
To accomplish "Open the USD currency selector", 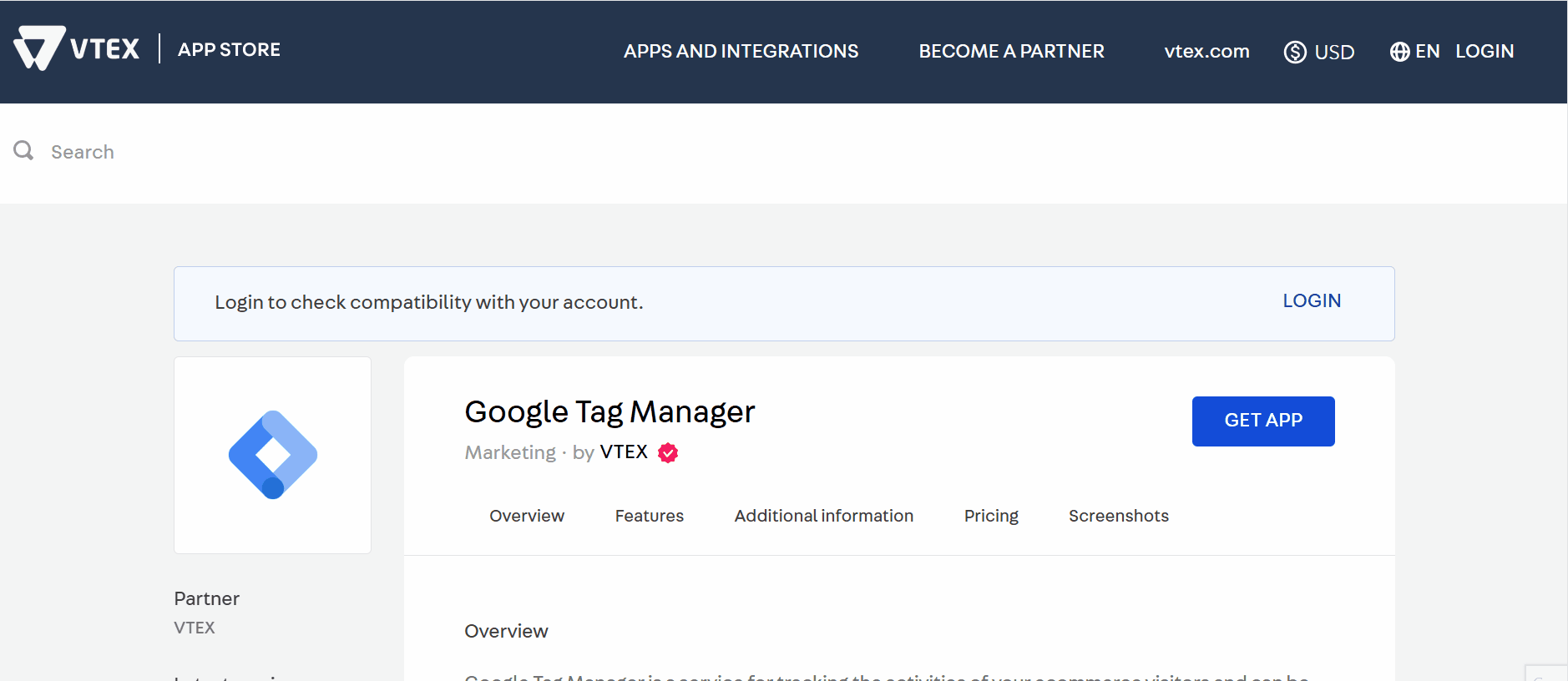I will [x=1319, y=52].
